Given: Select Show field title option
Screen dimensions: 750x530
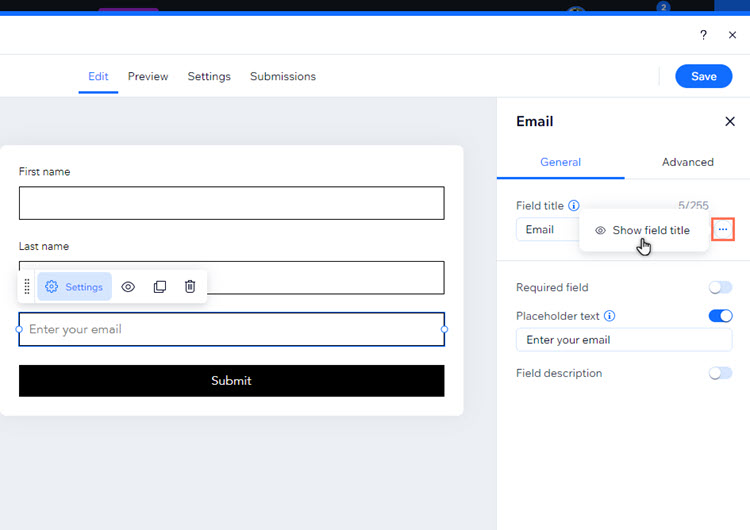Looking at the screenshot, I should (x=643, y=230).
